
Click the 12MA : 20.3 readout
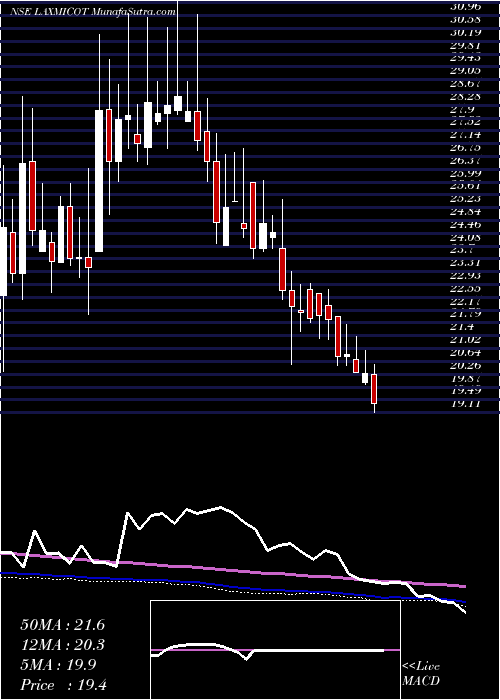(x=62, y=645)
